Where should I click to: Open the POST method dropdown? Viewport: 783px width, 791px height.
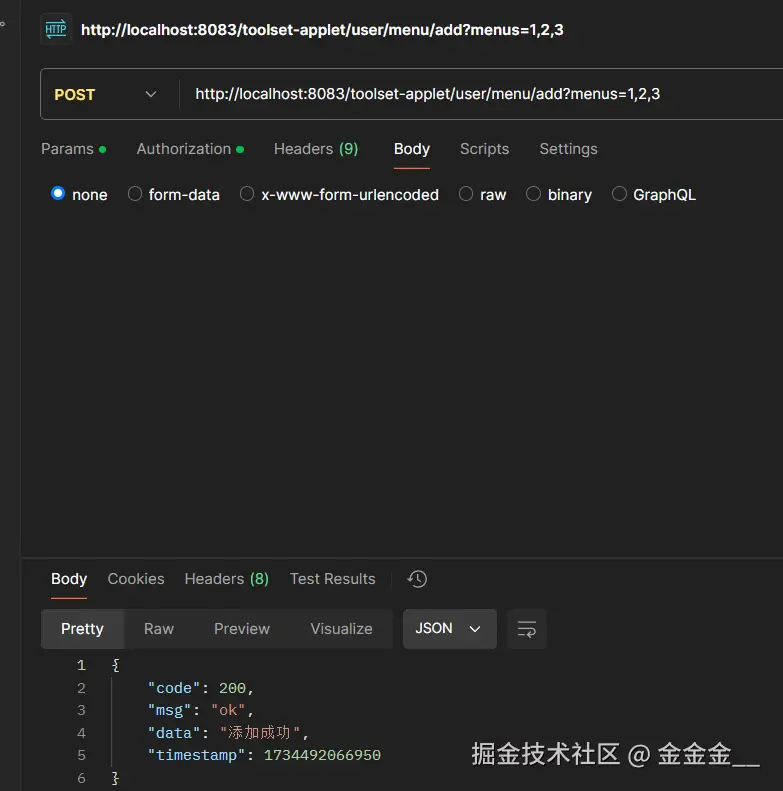[105, 94]
